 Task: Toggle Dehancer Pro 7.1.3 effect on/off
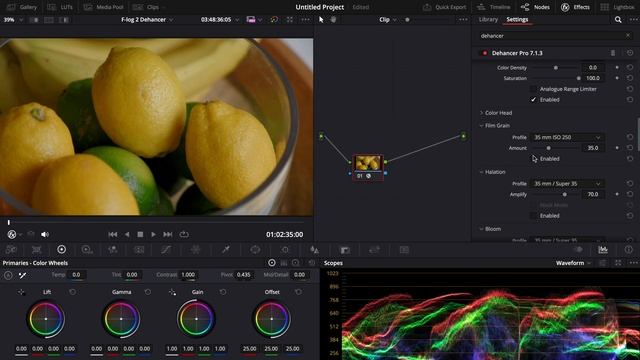click(x=484, y=53)
